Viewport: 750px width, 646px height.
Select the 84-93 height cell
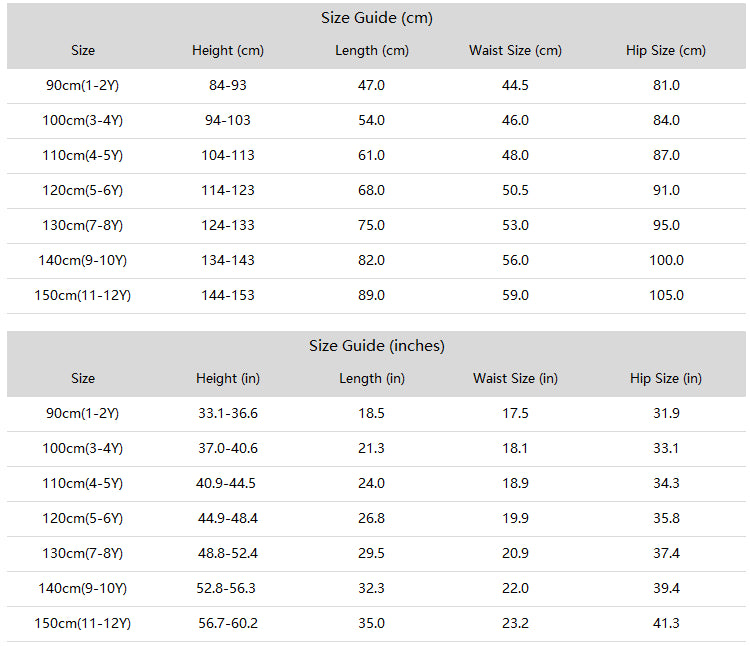(228, 85)
